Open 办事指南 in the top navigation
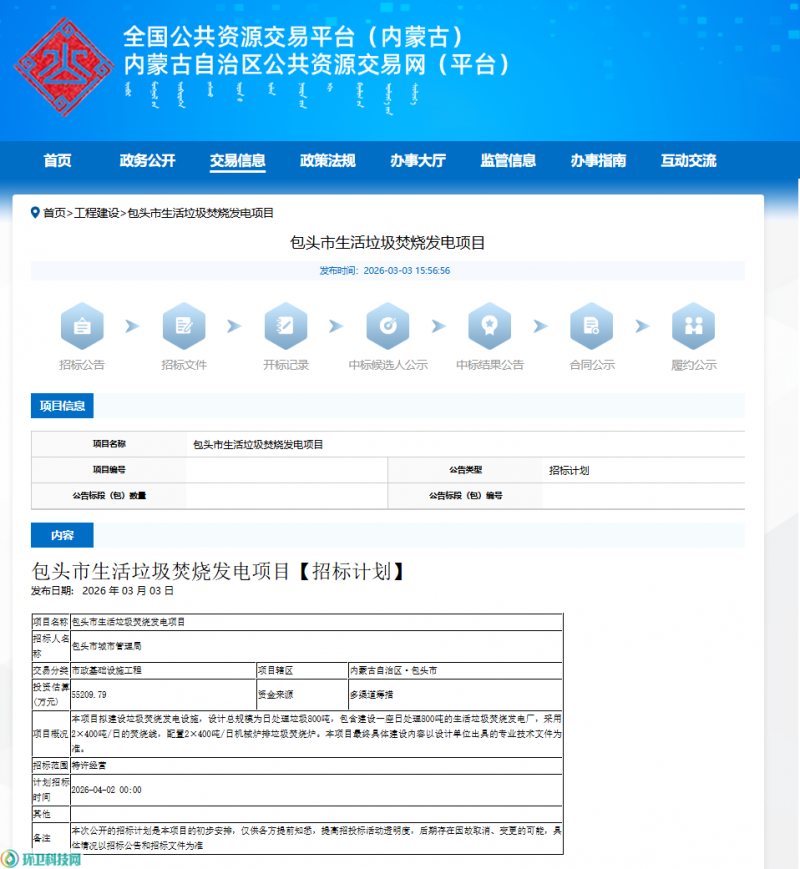Image resolution: width=800 pixels, height=869 pixels. (x=598, y=161)
